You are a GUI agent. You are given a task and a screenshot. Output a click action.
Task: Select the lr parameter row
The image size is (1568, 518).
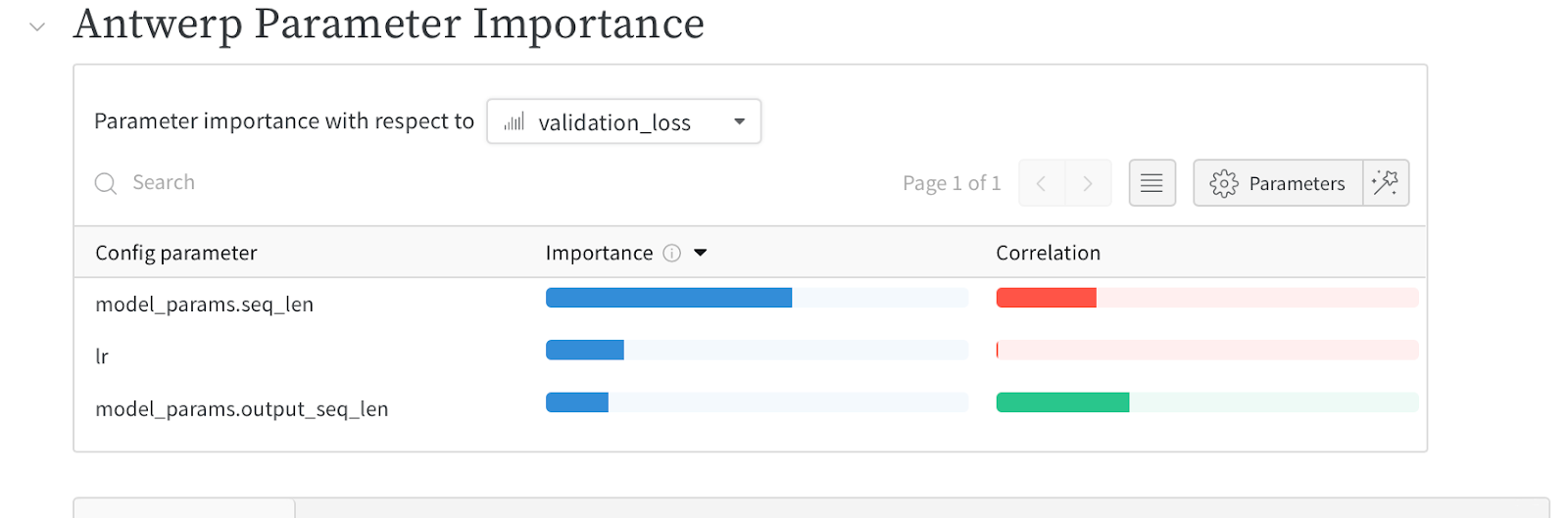click(x=102, y=356)
